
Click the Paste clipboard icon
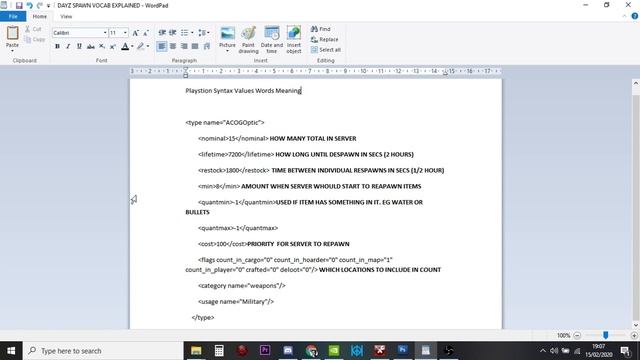pos(12,32)
